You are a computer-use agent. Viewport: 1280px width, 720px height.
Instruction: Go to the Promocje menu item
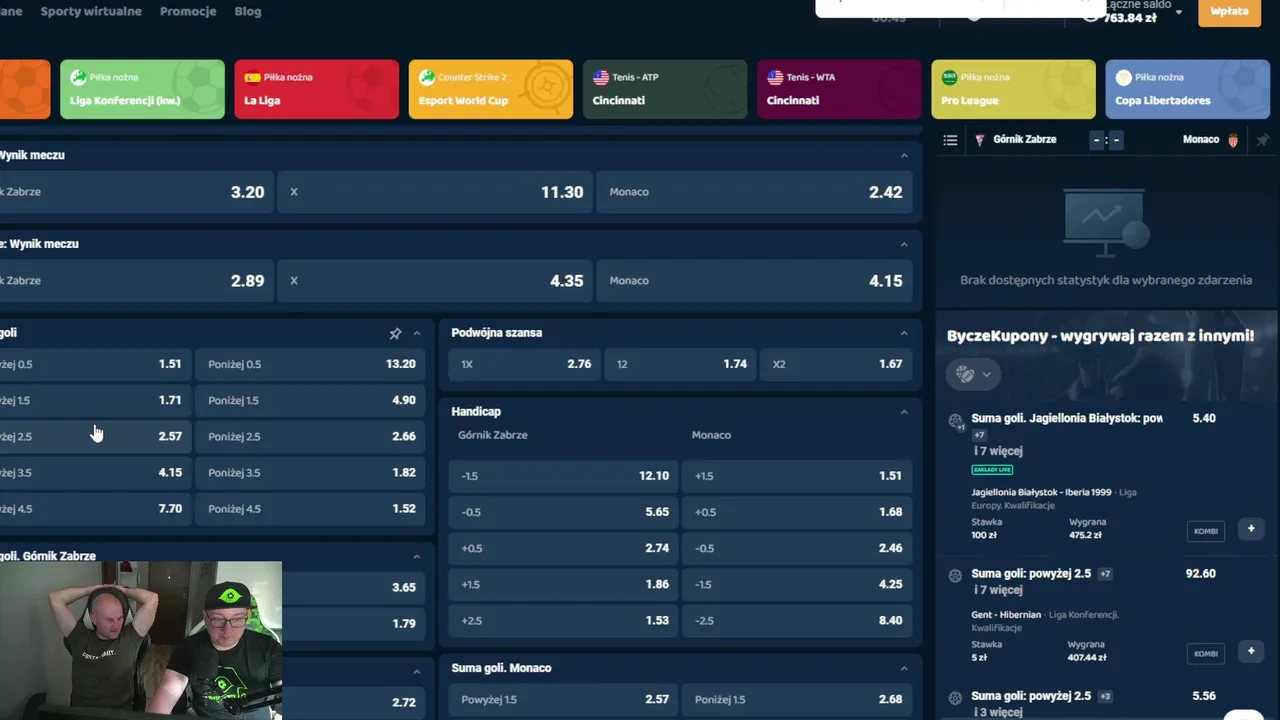(x=188, y=11)
